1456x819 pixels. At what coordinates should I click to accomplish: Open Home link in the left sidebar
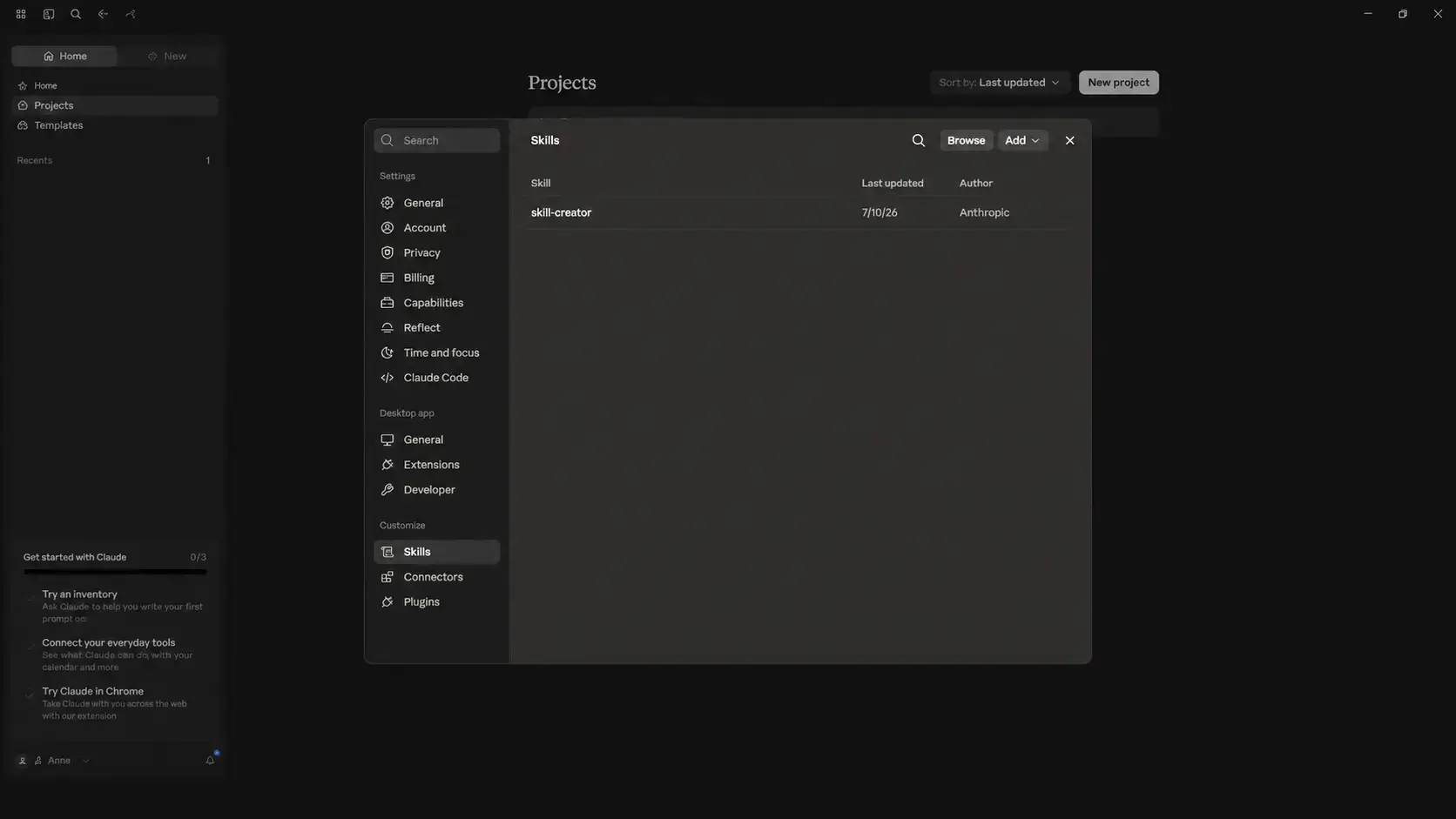pyautogui.click(x=114, y=85)
